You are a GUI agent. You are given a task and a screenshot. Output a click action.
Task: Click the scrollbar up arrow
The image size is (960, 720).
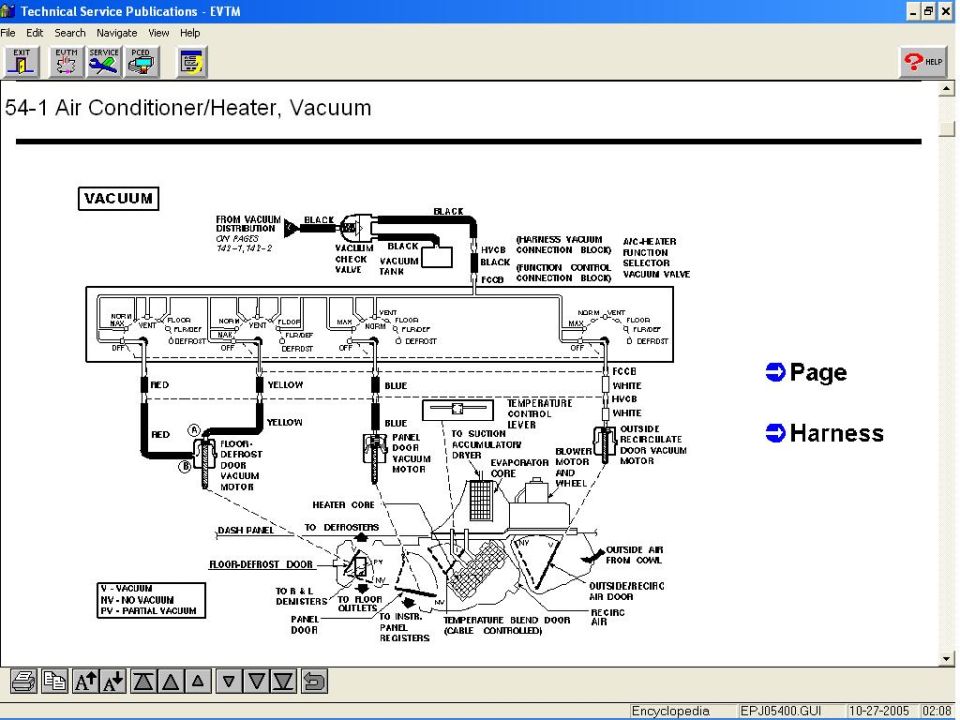pos(947,89)
